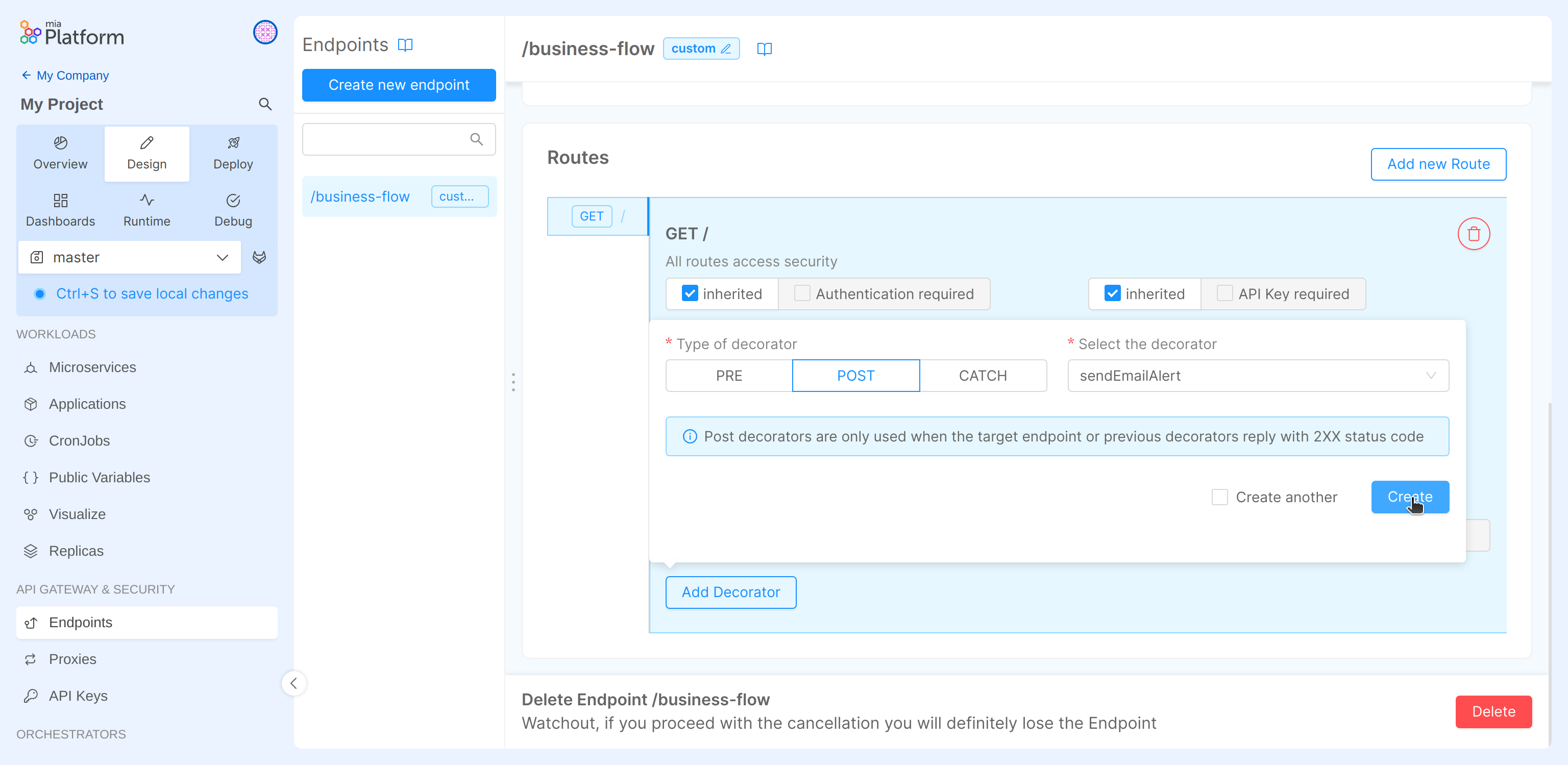Switch to the CATCH decorator tab

983,376
